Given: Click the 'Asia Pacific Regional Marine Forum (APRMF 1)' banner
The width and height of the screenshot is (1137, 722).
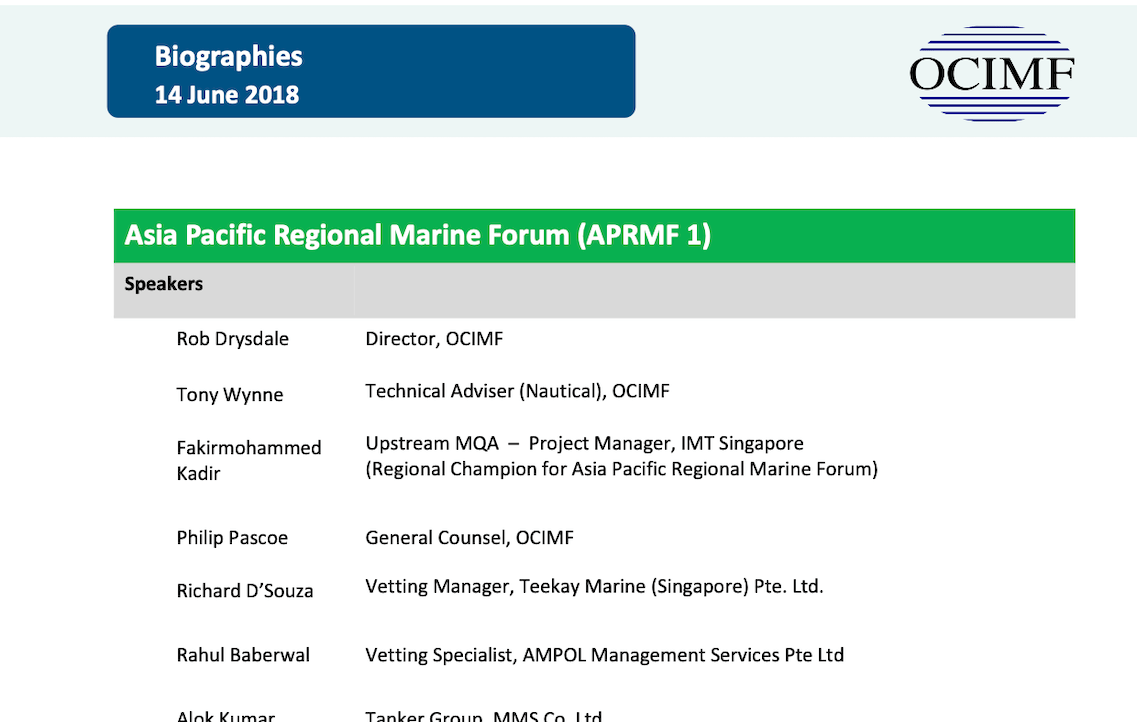Looking at the screenshot, I should (594, 236).
